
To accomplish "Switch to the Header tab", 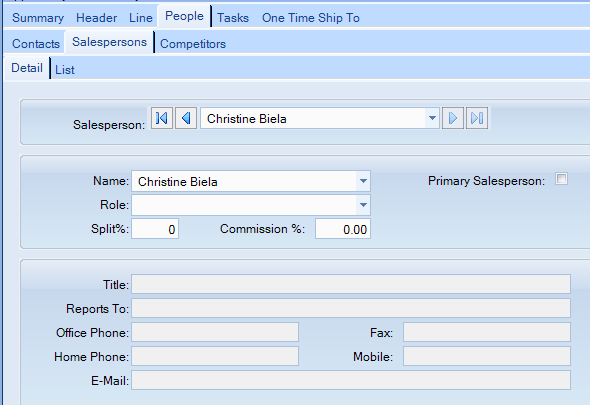I will point(96,18).
